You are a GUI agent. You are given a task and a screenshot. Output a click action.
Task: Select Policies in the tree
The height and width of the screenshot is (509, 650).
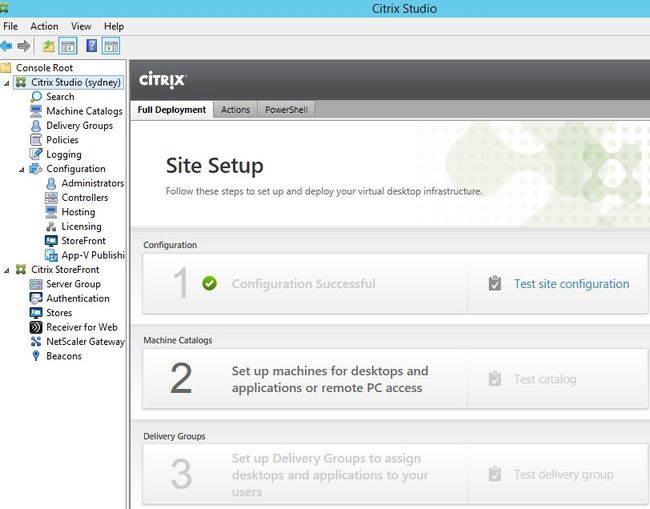[x=62, y=140]
